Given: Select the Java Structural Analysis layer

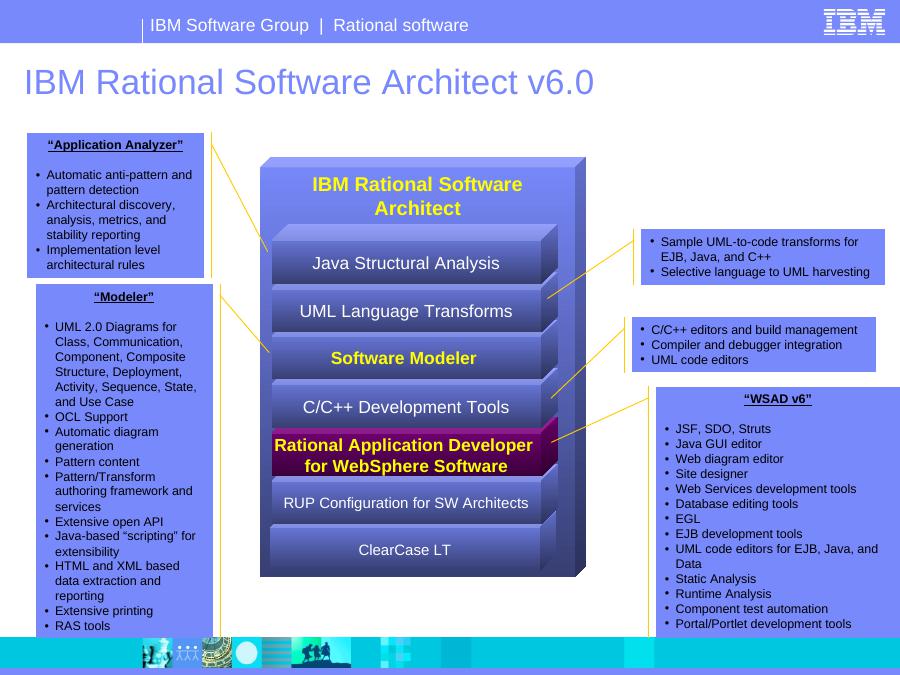Looking at the screenshot, I should [x=406, y=263].
